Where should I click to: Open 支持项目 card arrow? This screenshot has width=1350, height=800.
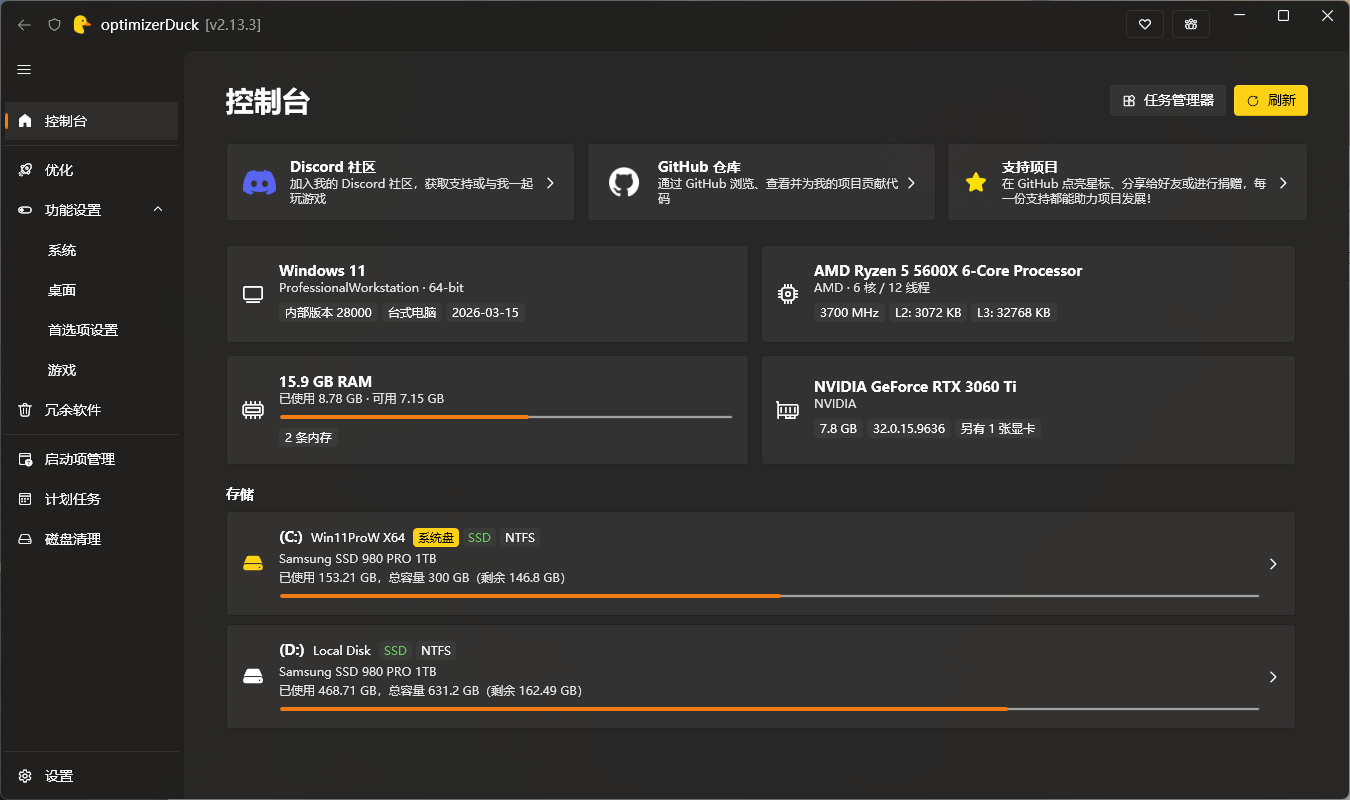coord(1283,183)
